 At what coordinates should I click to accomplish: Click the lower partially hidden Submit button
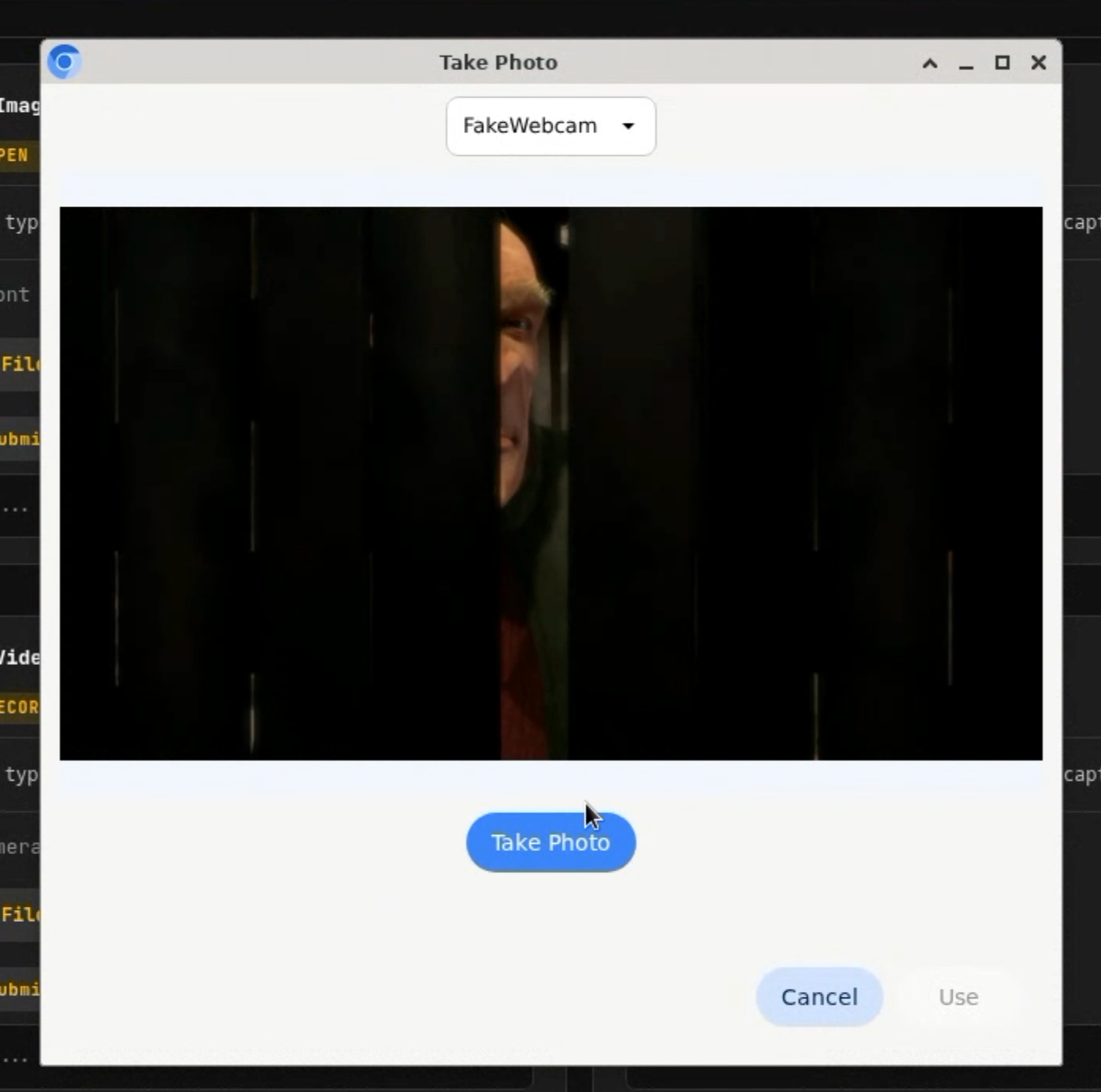pos(19,989)
